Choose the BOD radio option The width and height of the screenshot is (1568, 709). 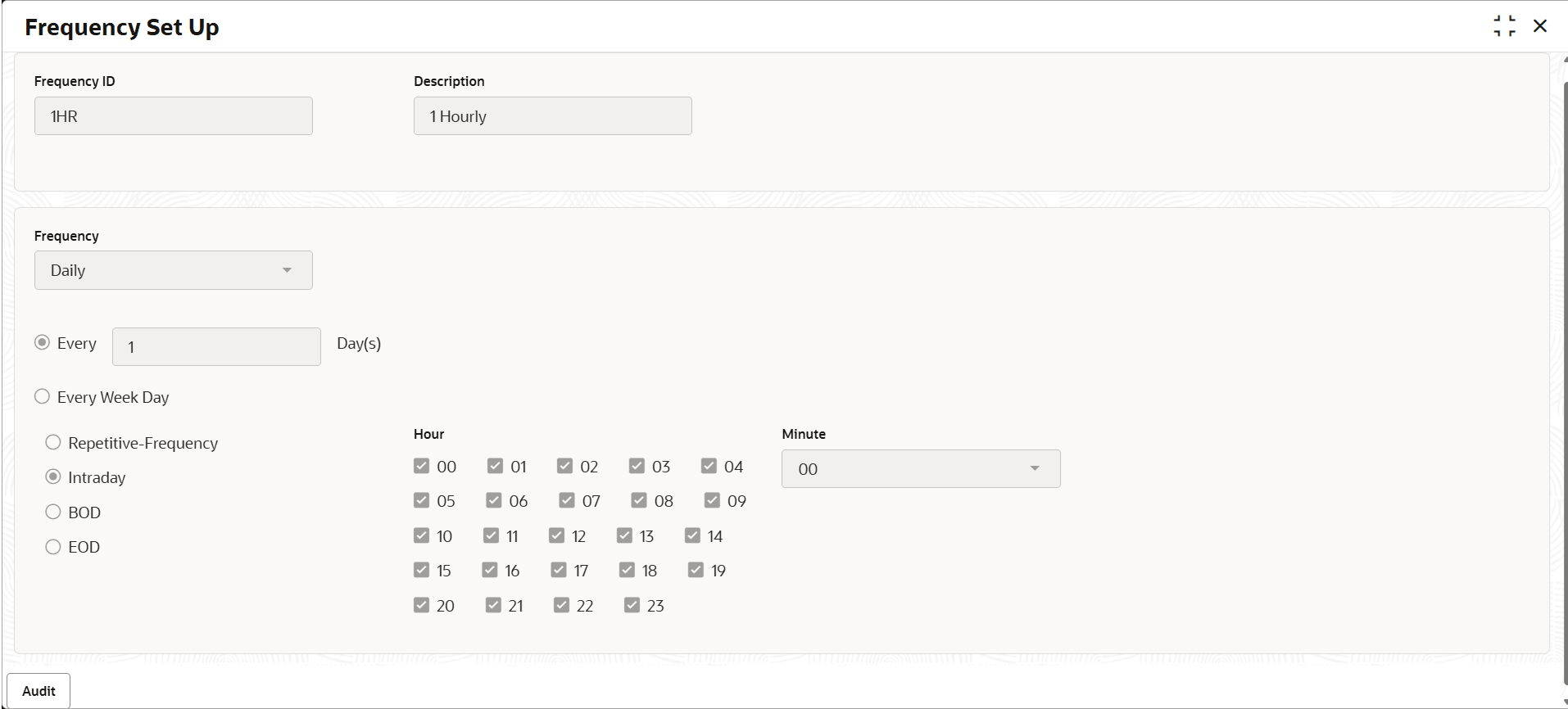[x=53, y=513]
